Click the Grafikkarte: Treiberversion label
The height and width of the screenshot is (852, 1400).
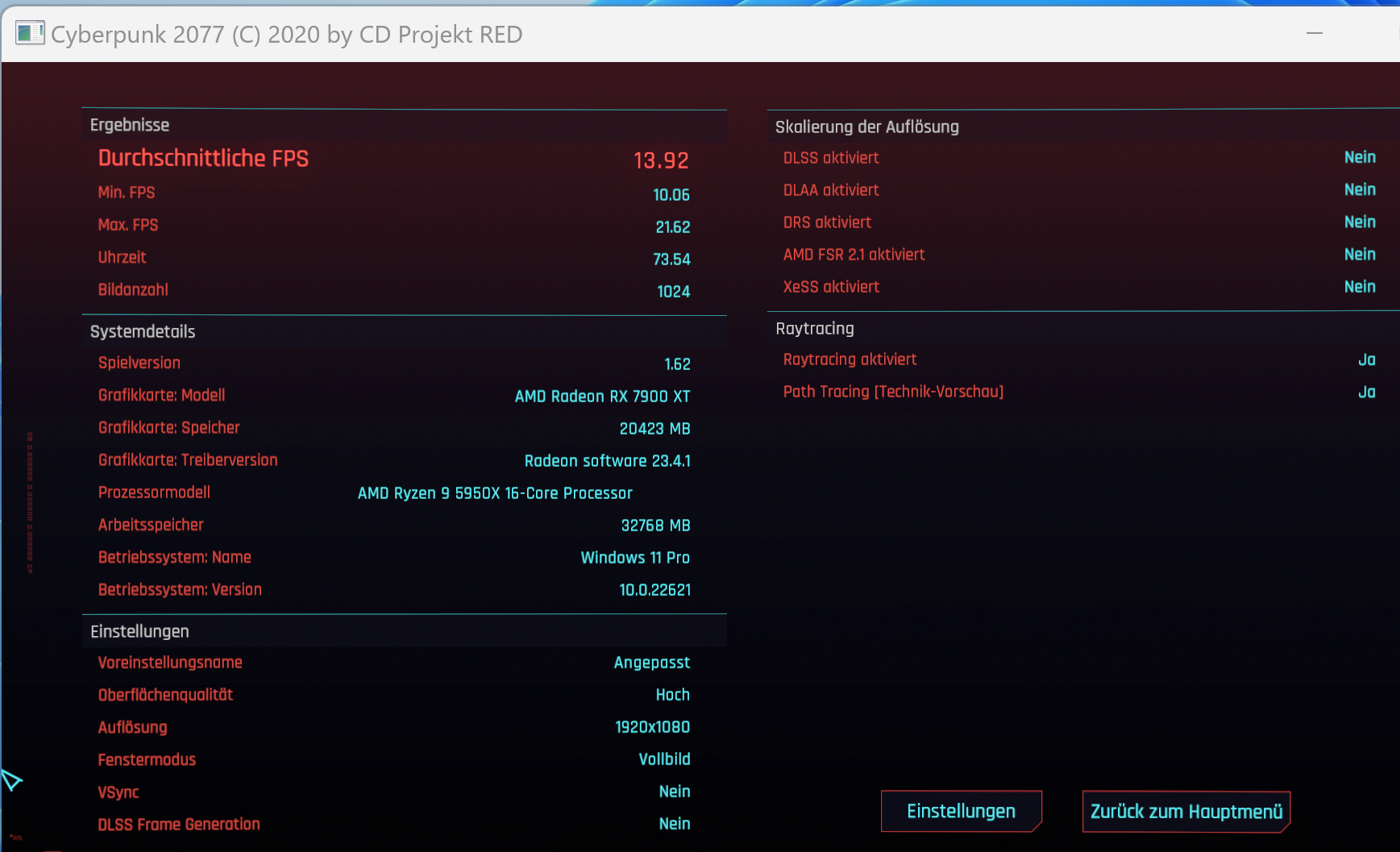pyautogui.click(x=188, y=460)
